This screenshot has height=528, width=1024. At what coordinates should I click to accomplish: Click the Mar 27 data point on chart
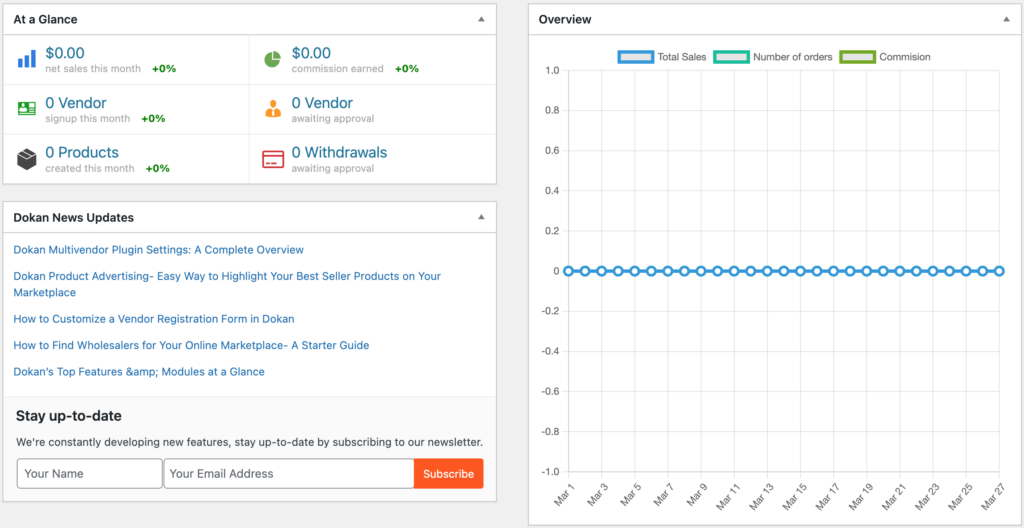[x=999, y=271]
